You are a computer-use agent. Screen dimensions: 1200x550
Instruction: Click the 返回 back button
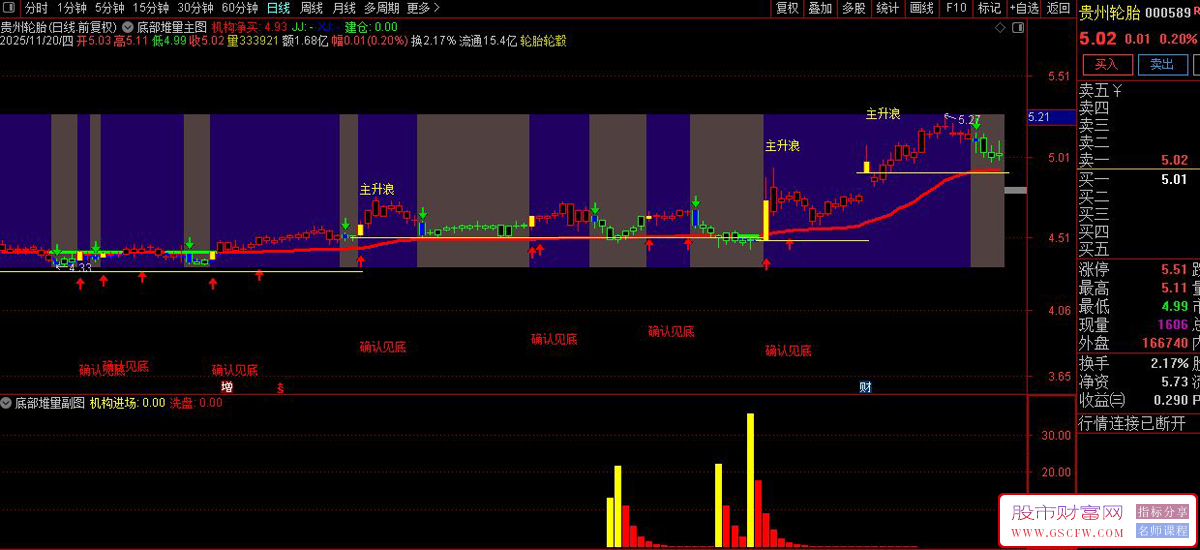(x=1058, y=8)
